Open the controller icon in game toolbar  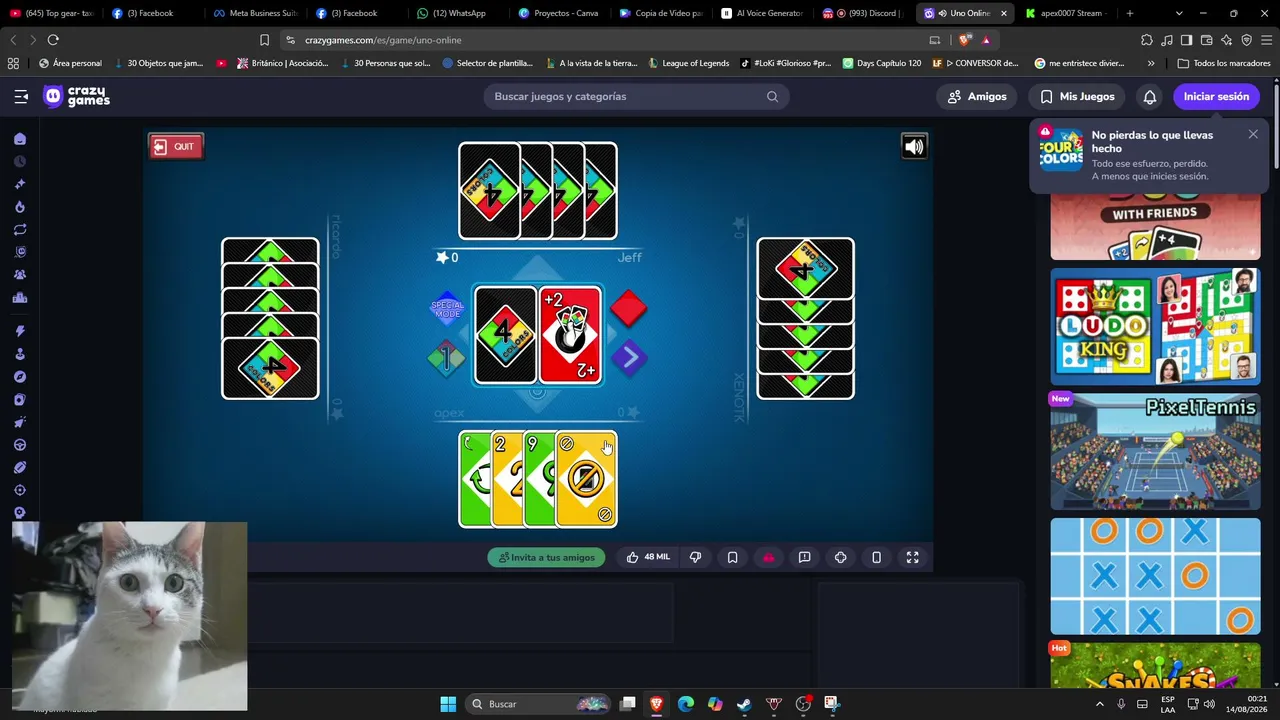(x=840, y=557)
